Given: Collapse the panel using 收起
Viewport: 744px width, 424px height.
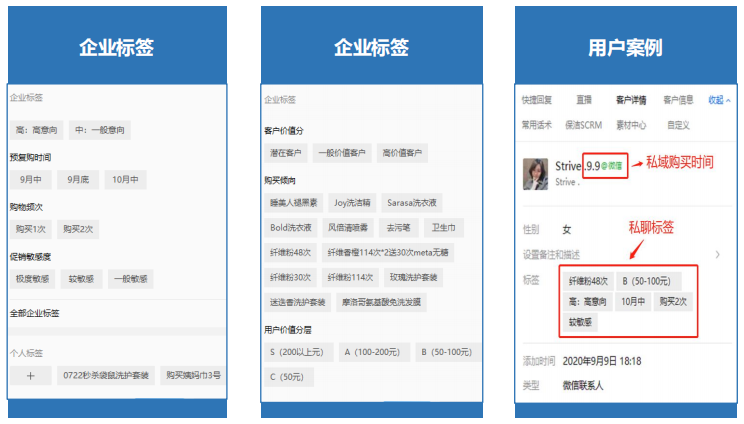Looking at the screenshot, I should (719, 100).
